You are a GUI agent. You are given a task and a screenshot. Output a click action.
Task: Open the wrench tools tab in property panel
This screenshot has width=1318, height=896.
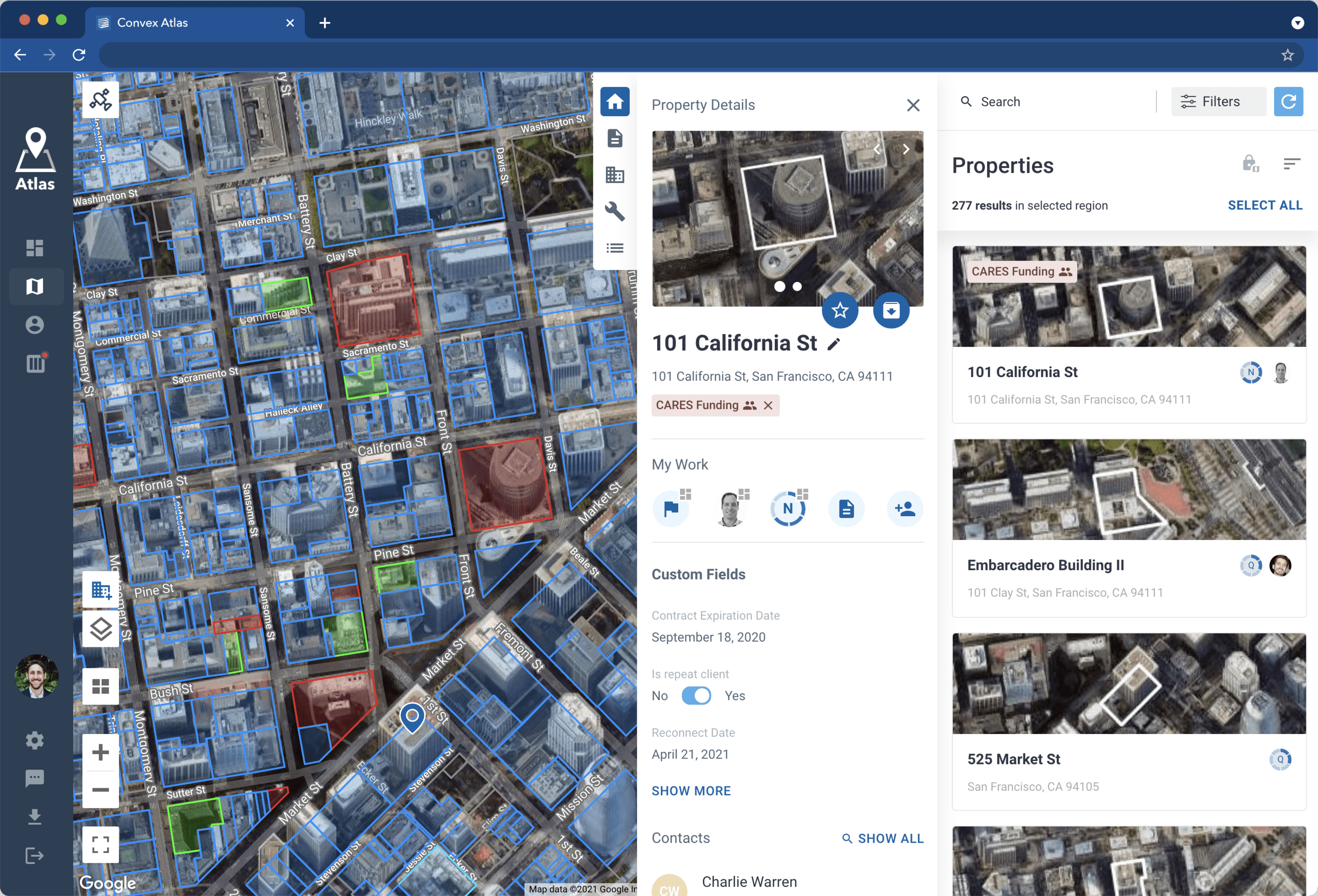615,211
